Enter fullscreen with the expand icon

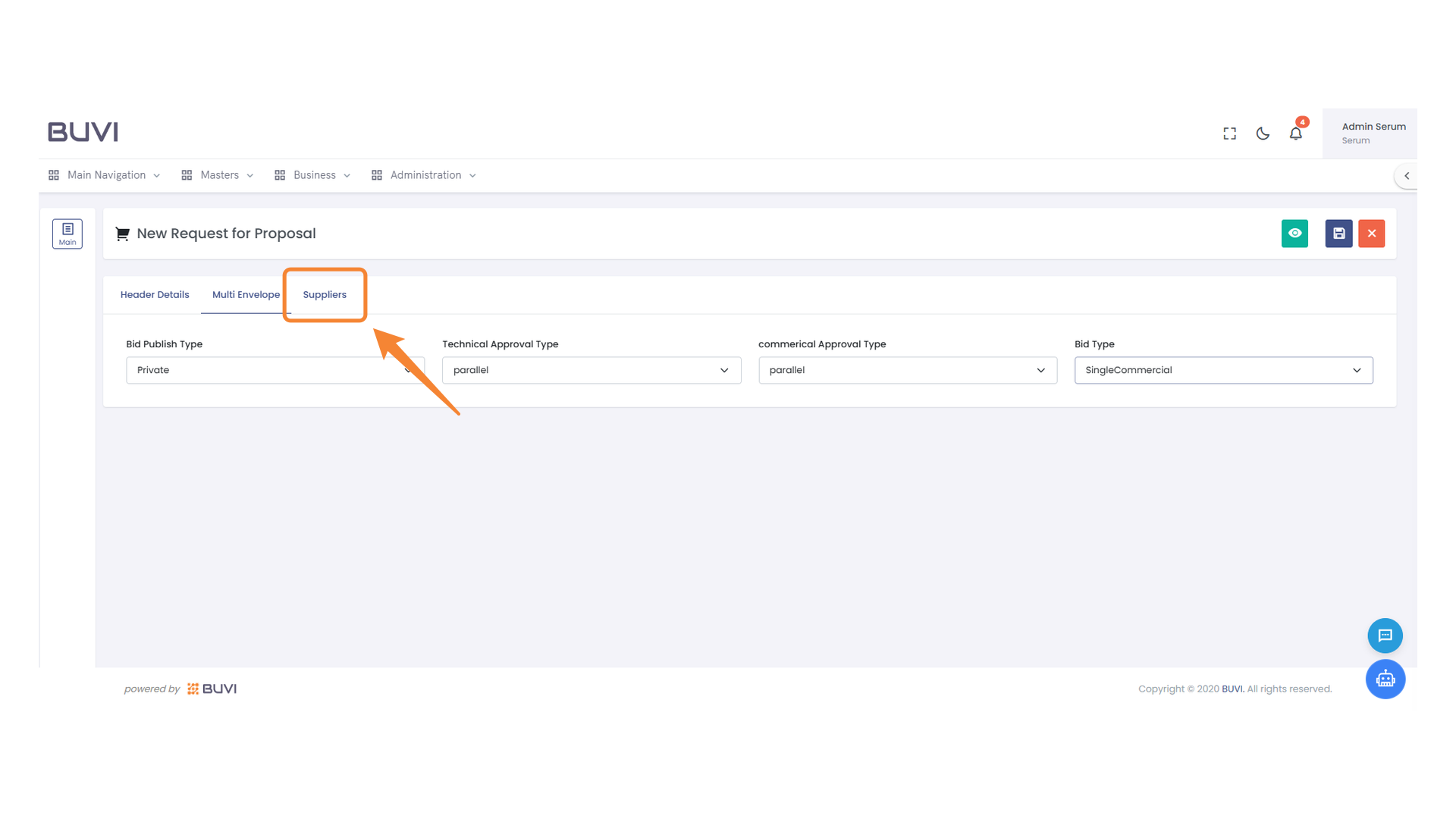pyautogui.click(x=1229, y=133)
